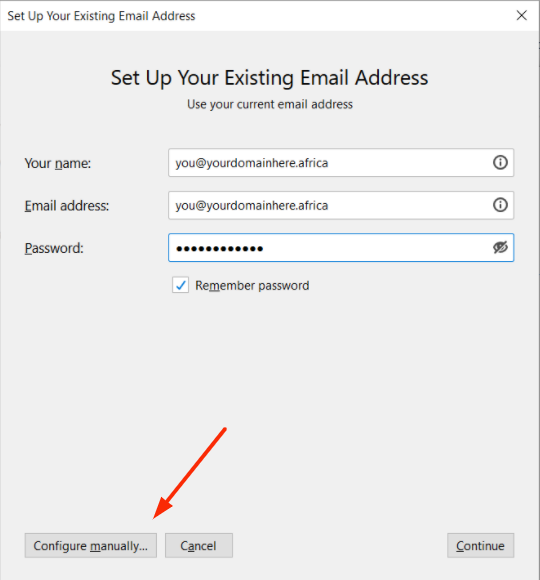This screenshot has width=540, height=580.
Task: Click the Email address label
Action: (x=67, y=206)
